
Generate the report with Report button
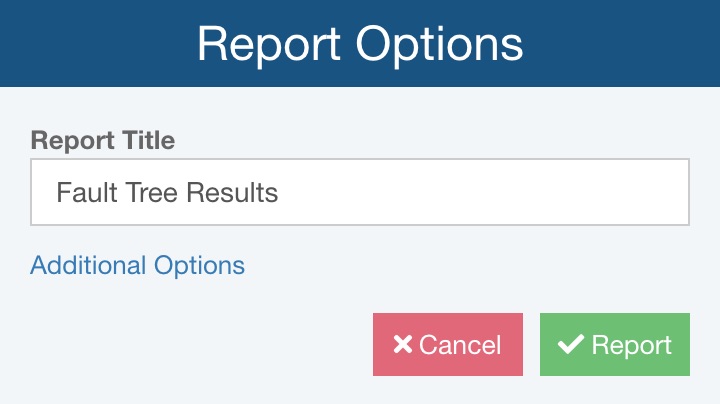[615, 345]
